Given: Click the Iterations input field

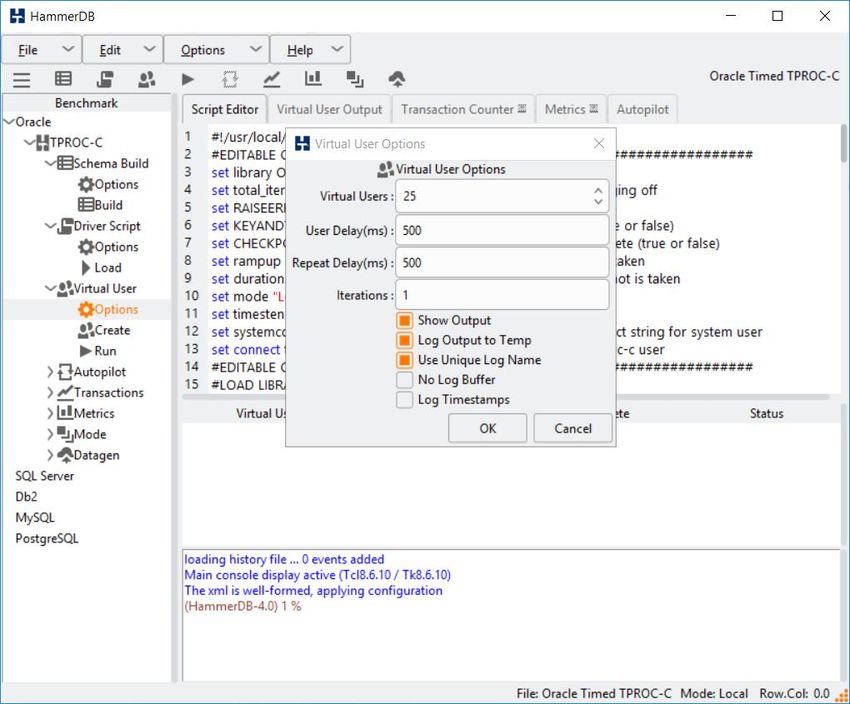Looking at the screenshot, I should tap(502, 295).
